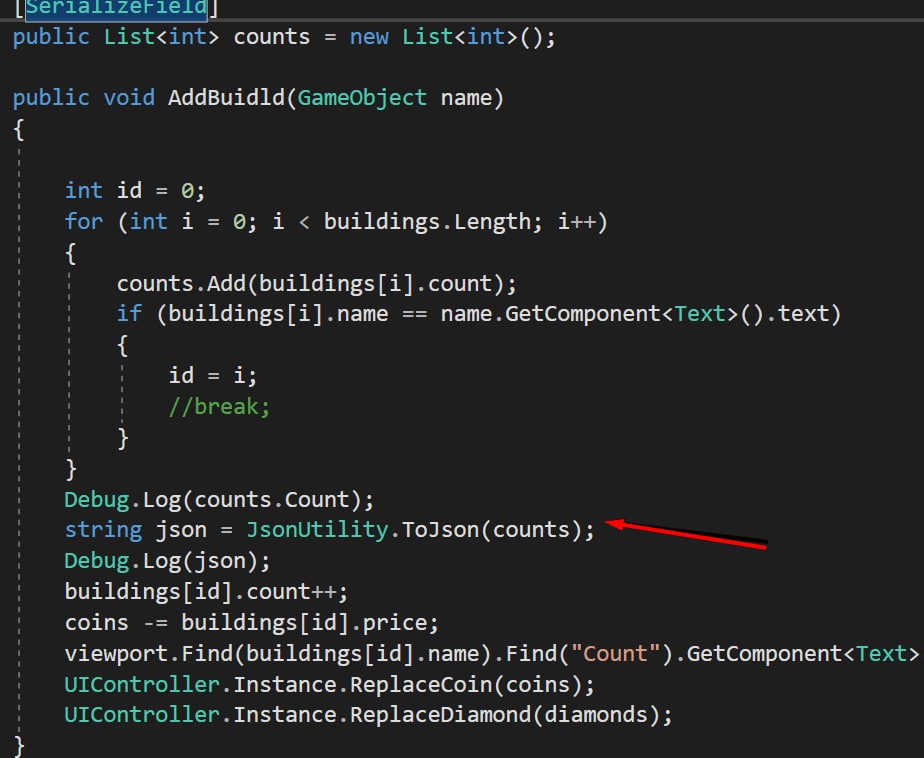Viewport: 924px width, 758px height.
Task: Click the 'if' keyword
Action: 129,314
